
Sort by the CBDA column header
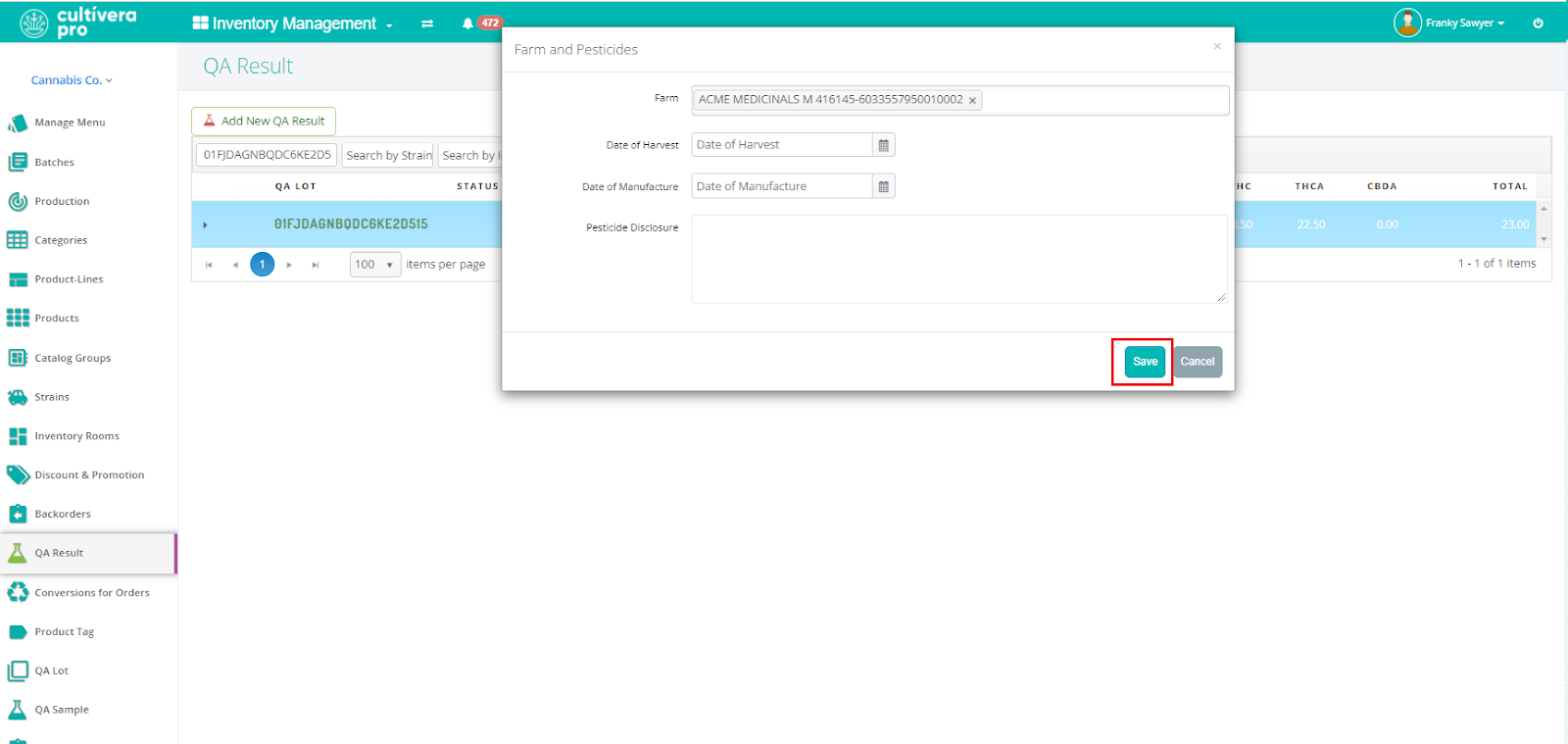click(x=1382, y=186)
